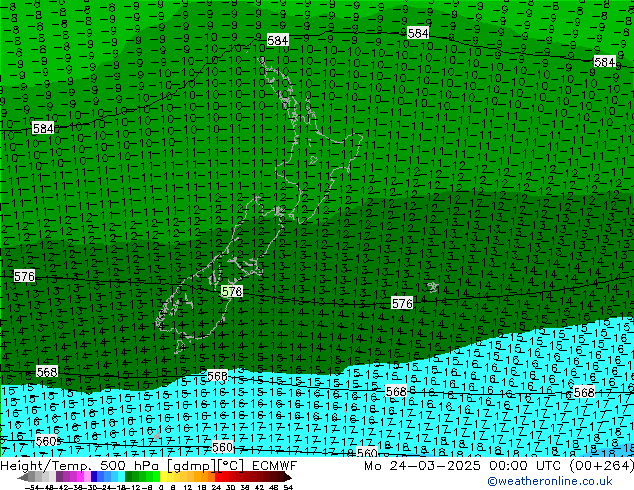
Task: Click the bright red swatch in the legend
Action: [218, 477]
